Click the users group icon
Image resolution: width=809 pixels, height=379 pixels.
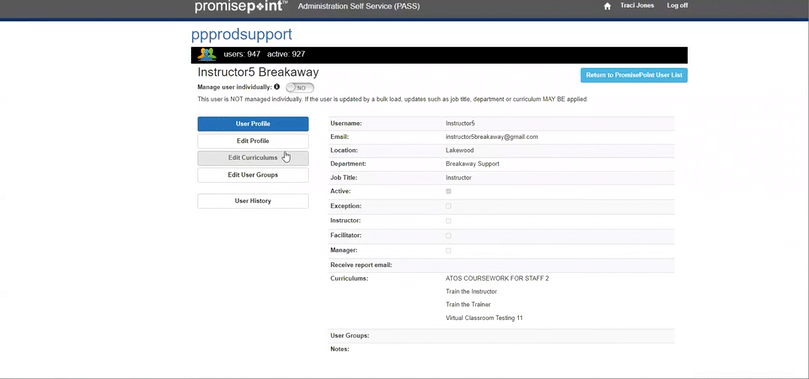coord(206,55)
